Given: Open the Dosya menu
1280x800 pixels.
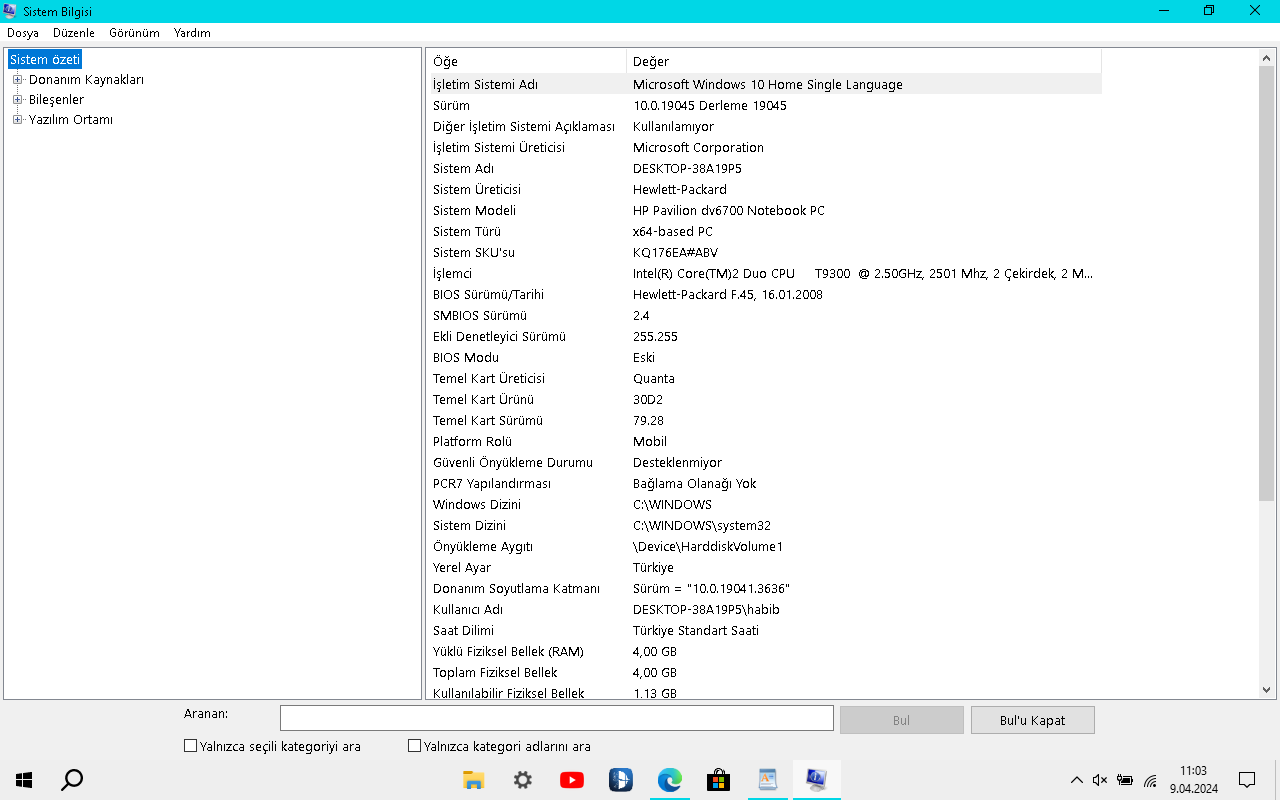Looking at the screenshot, I should [x=23, y=33].
